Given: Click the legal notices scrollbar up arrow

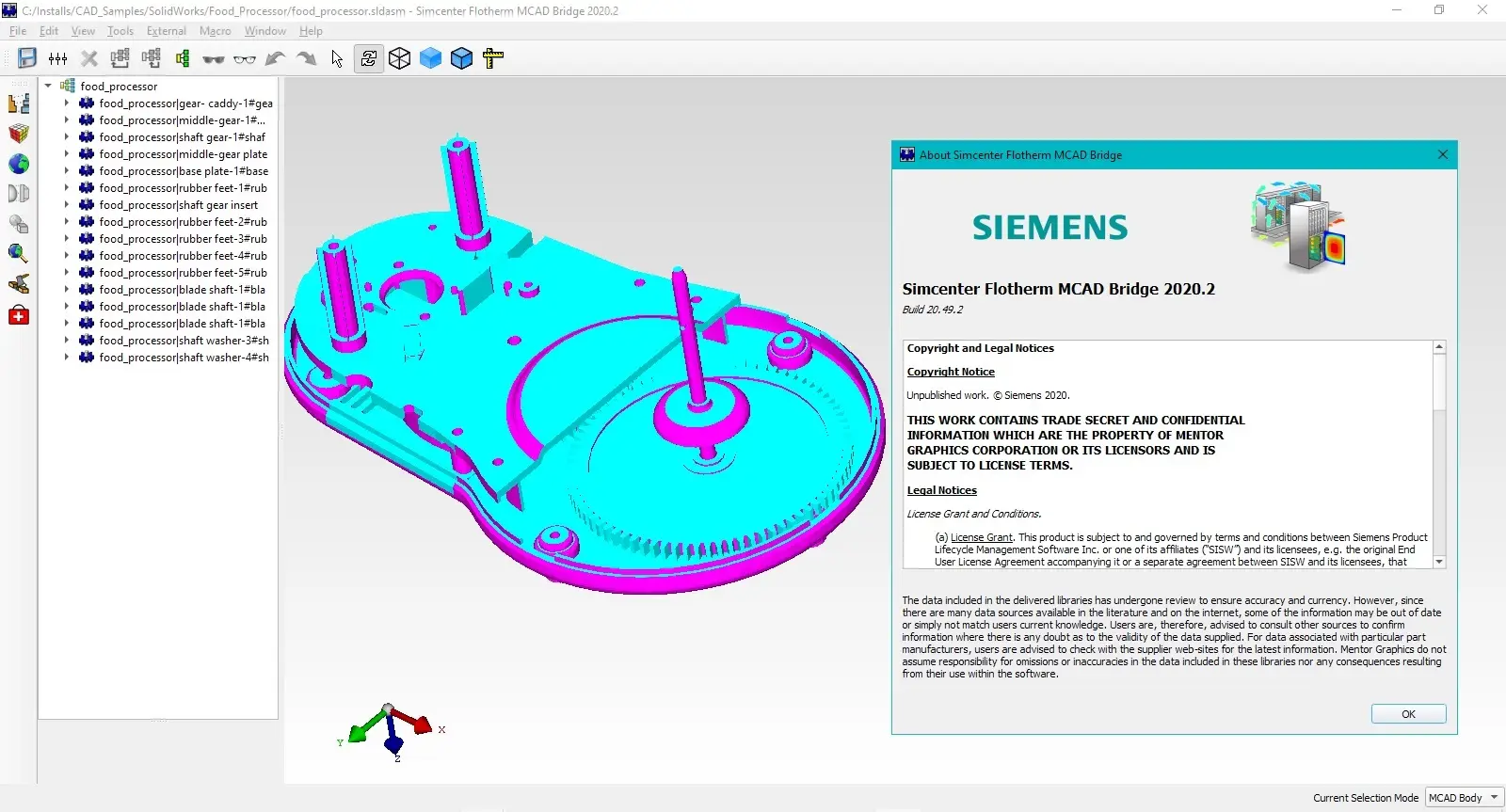Looking at the screenshot, I should [1439, 348].
